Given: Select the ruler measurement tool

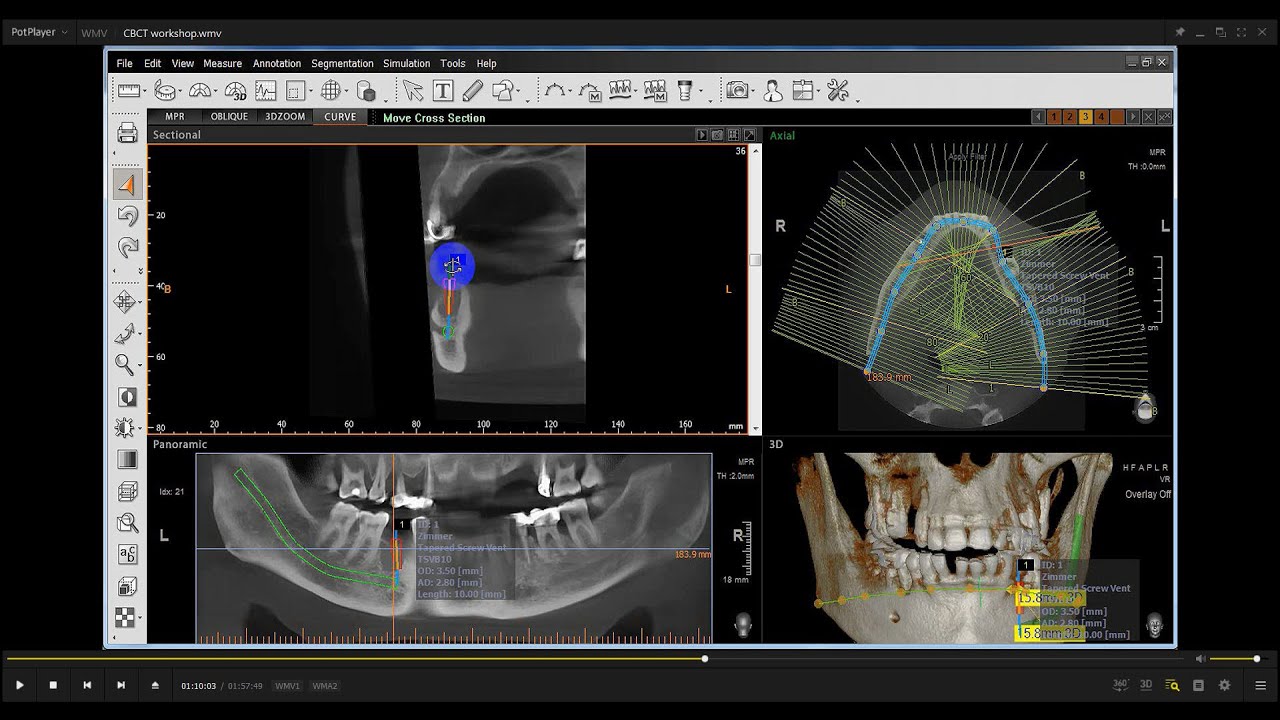Looking at the screenshot, I should coord(128,91).
